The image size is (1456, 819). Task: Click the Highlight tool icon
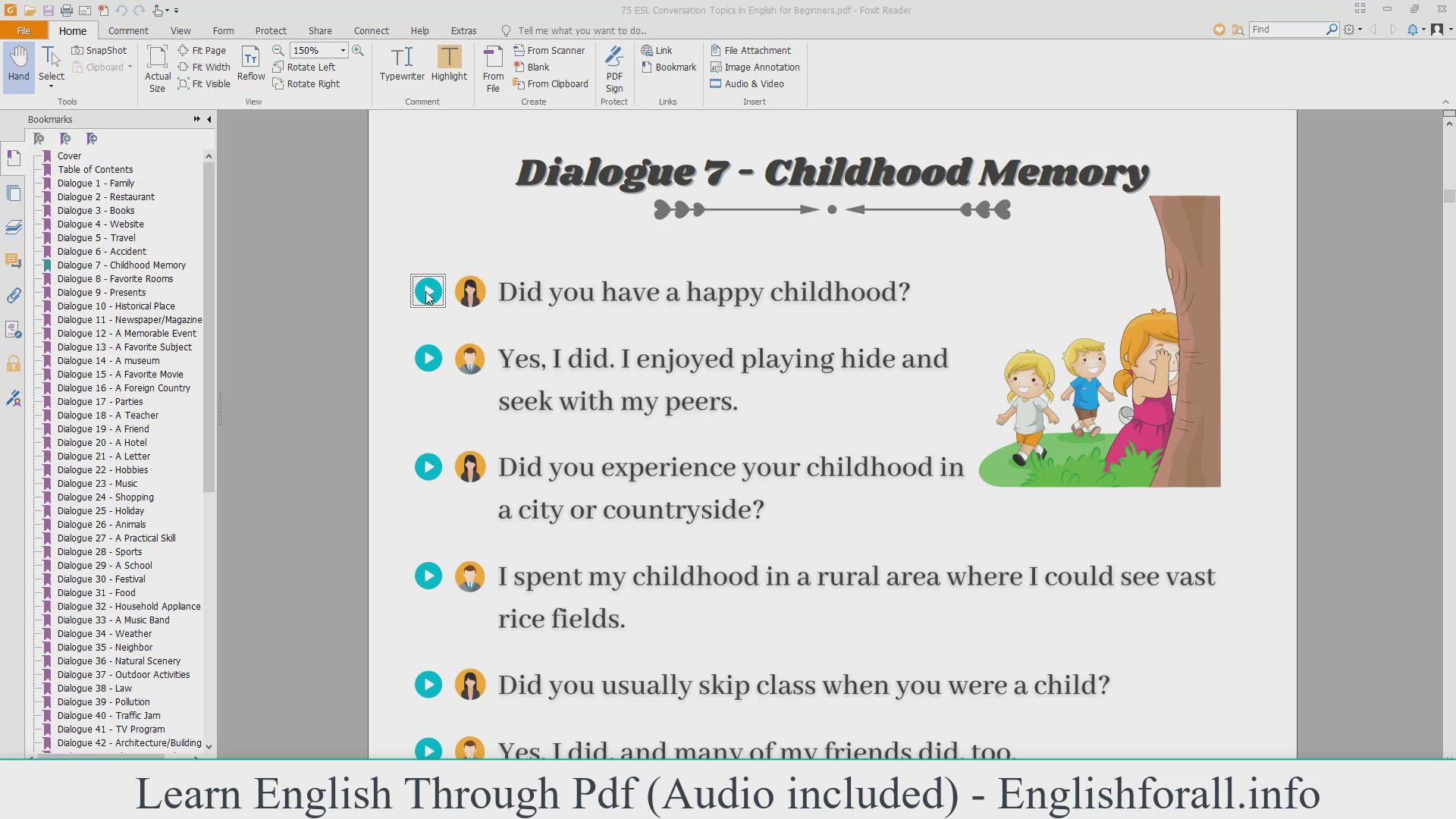coord(449,58)
